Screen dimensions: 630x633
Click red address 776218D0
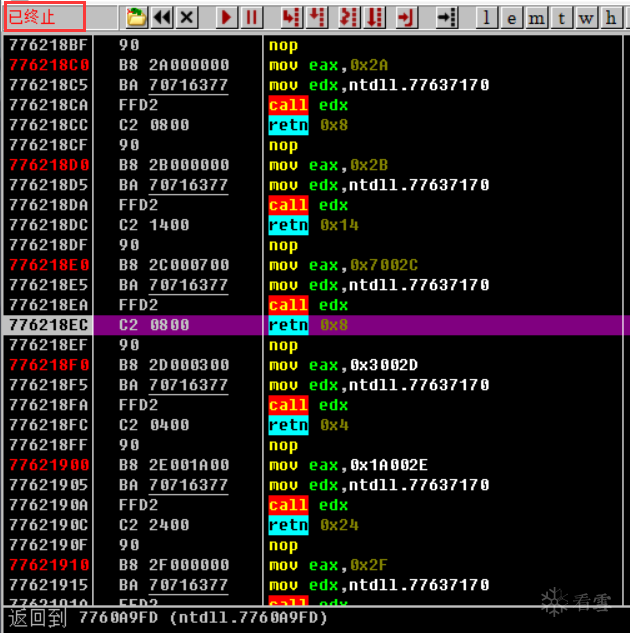49,165
